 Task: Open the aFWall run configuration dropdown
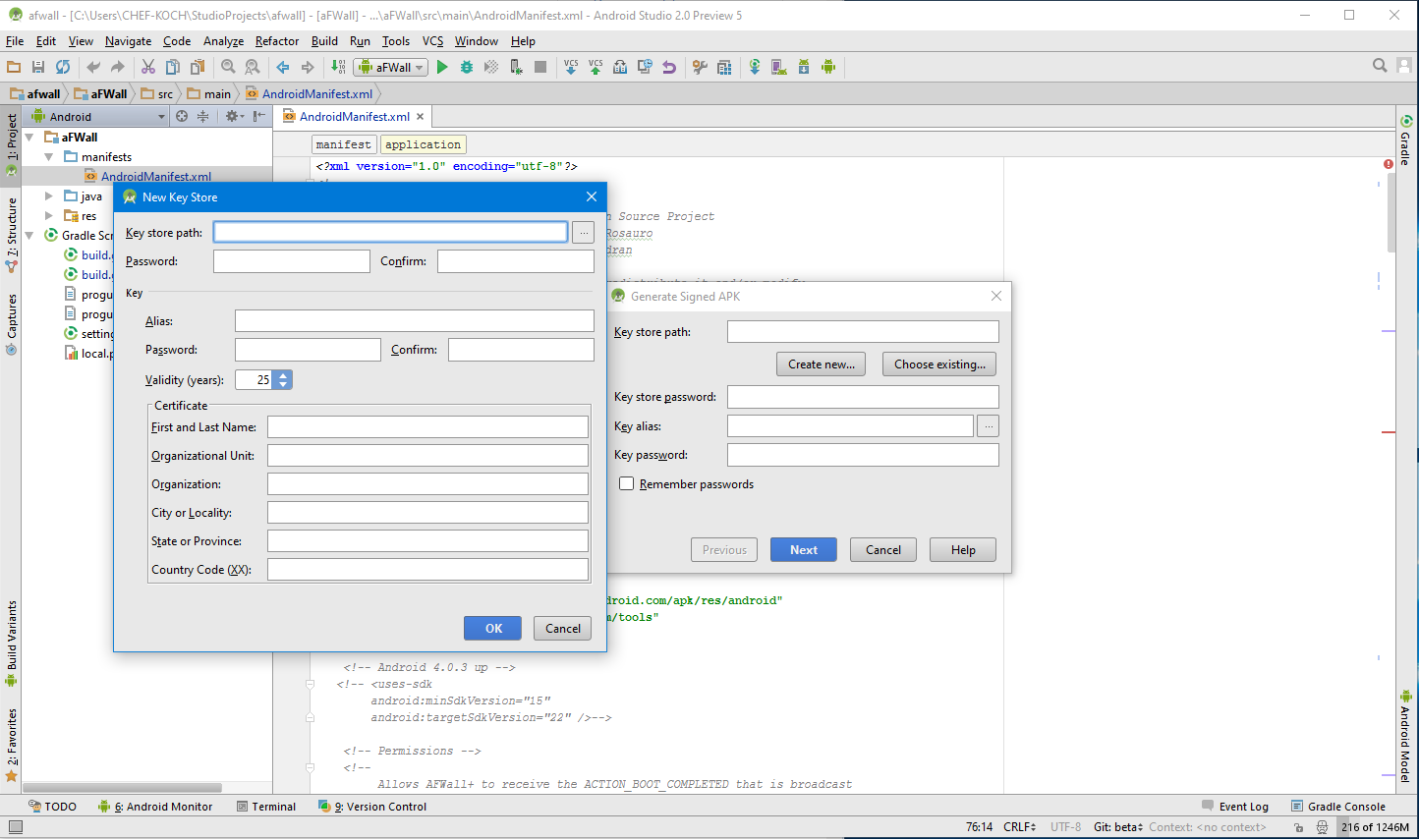tap(419, 67)
